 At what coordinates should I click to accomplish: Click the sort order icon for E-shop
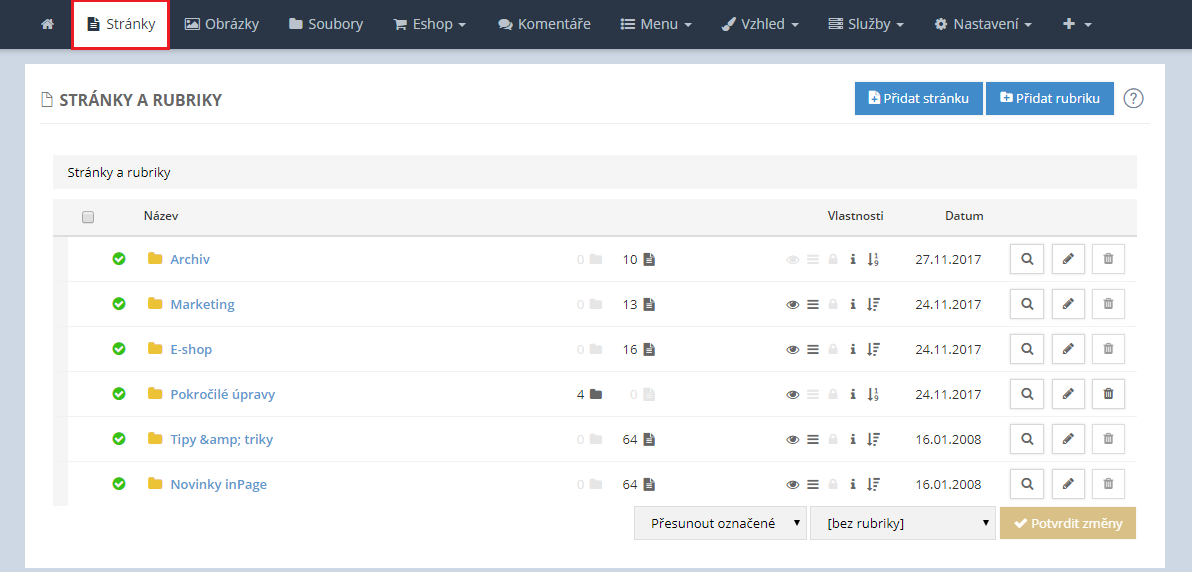(873, 349)
